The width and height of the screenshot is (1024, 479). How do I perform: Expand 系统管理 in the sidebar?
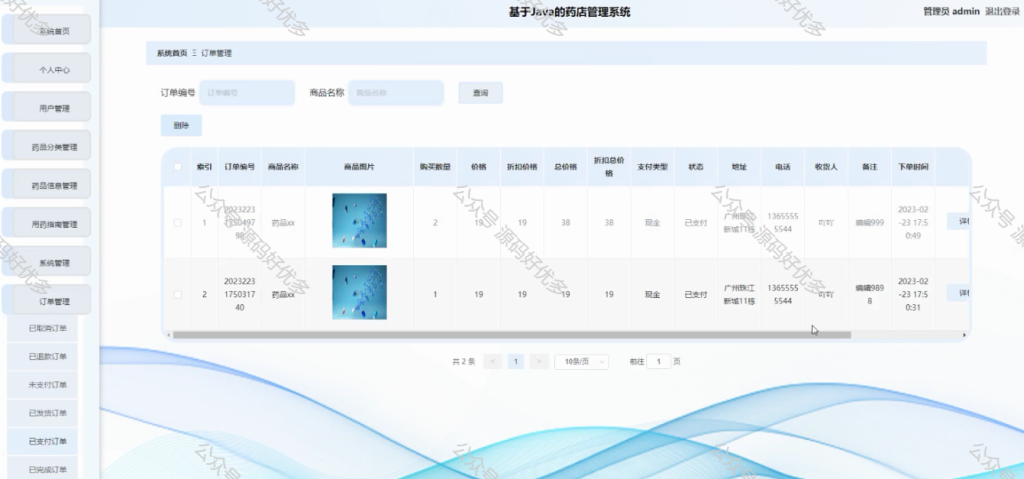(x=47, y=262)
